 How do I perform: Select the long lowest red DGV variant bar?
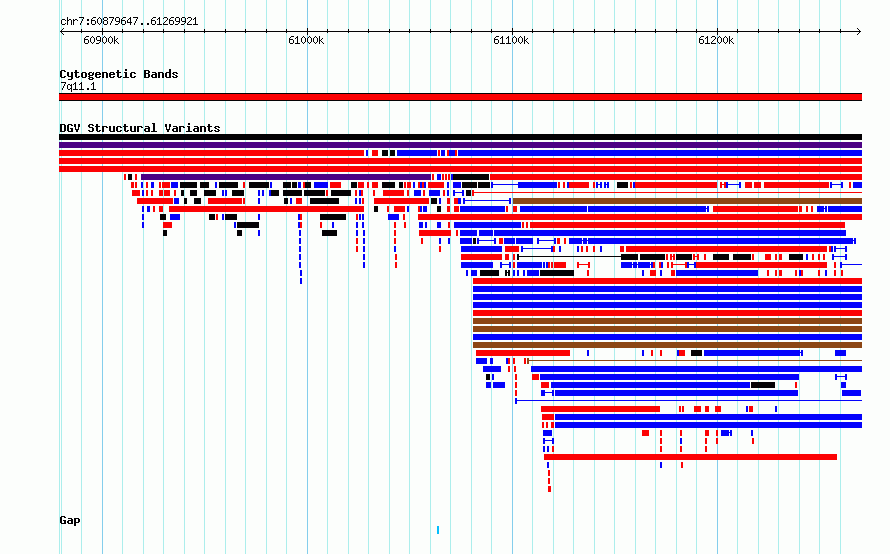(x=690, y=457)
